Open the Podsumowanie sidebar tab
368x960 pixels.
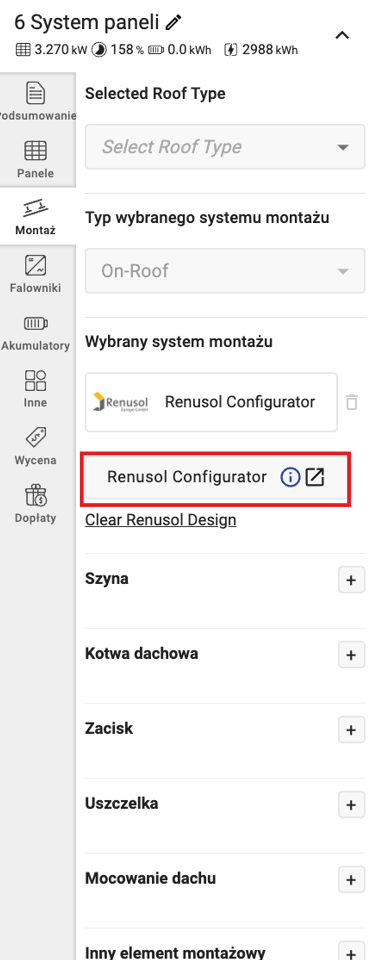pos(36,101)
